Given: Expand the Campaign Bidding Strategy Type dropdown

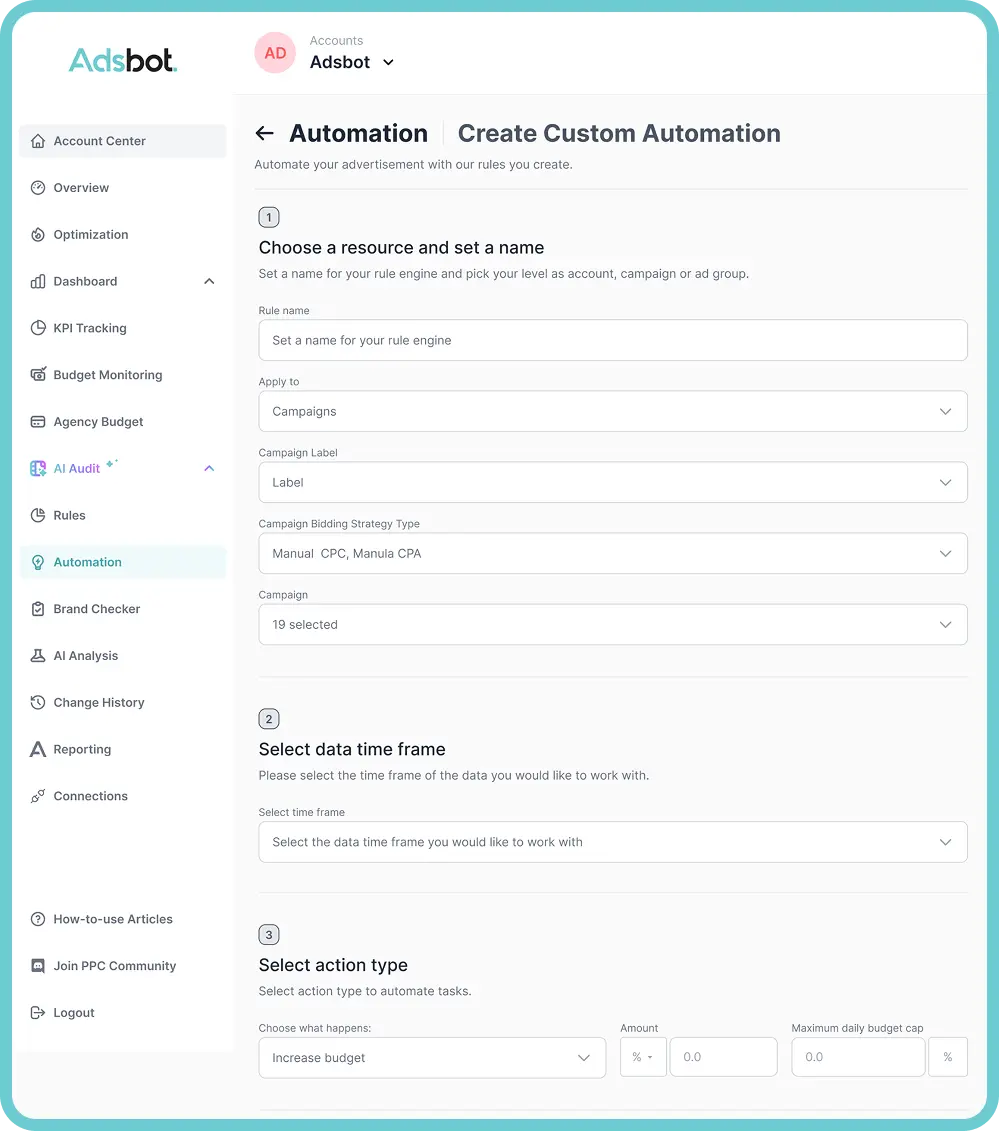Looking at the screenshot, I should (612, 553).
